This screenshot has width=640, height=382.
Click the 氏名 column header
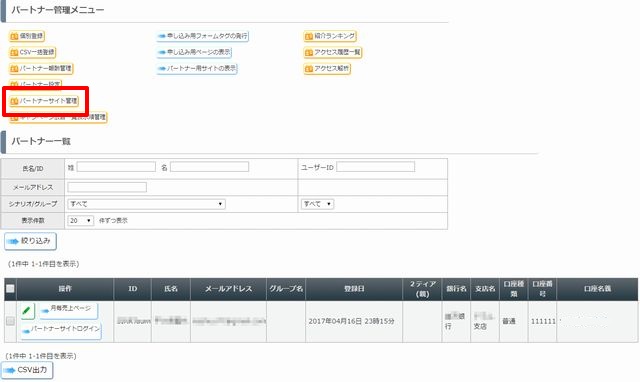[171, 289]
